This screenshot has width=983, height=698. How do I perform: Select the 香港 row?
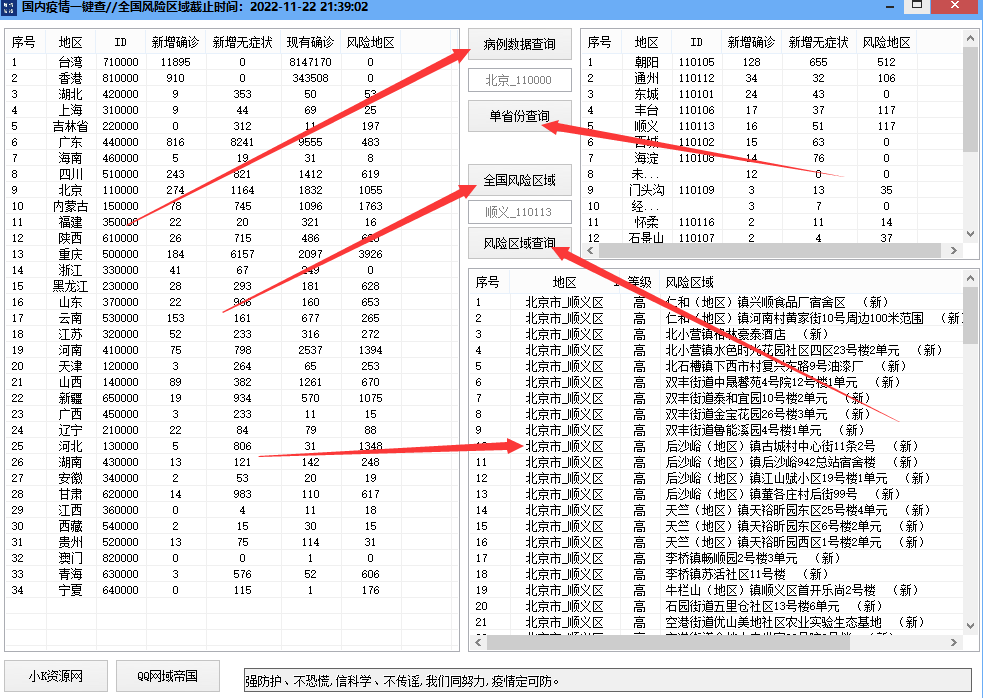(232, 78)
